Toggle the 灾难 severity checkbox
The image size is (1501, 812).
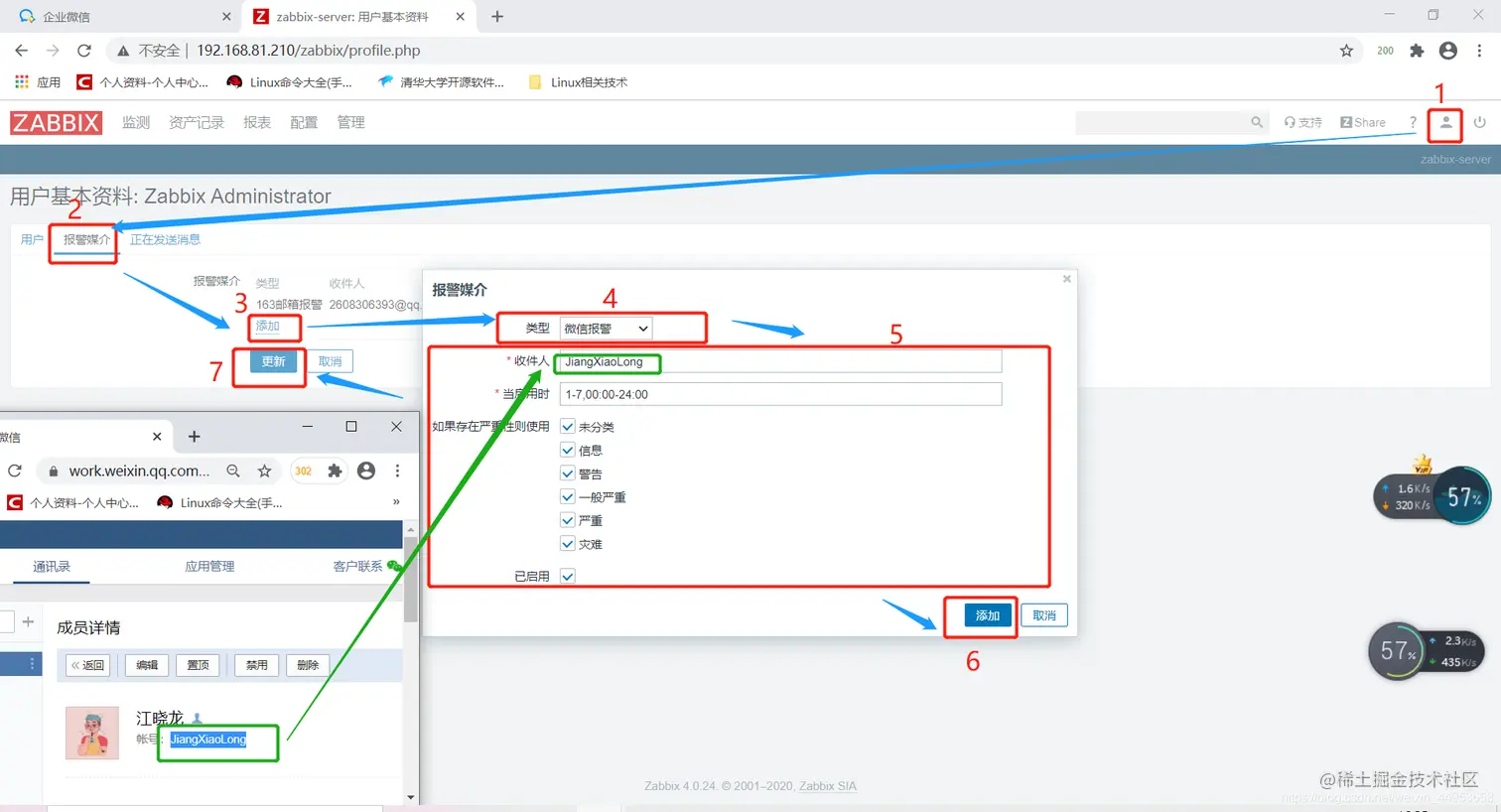pyautogui.click(x=568, y=544)
